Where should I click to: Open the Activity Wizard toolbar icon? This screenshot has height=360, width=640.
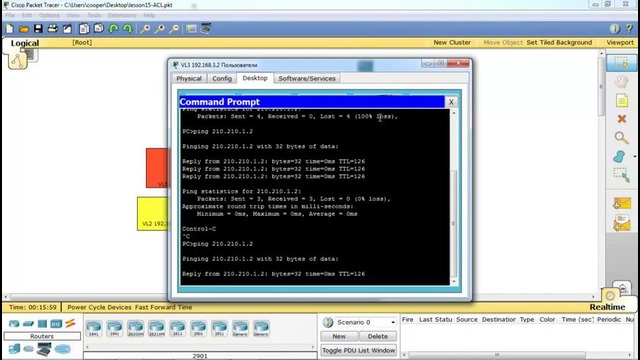[67, 29]
